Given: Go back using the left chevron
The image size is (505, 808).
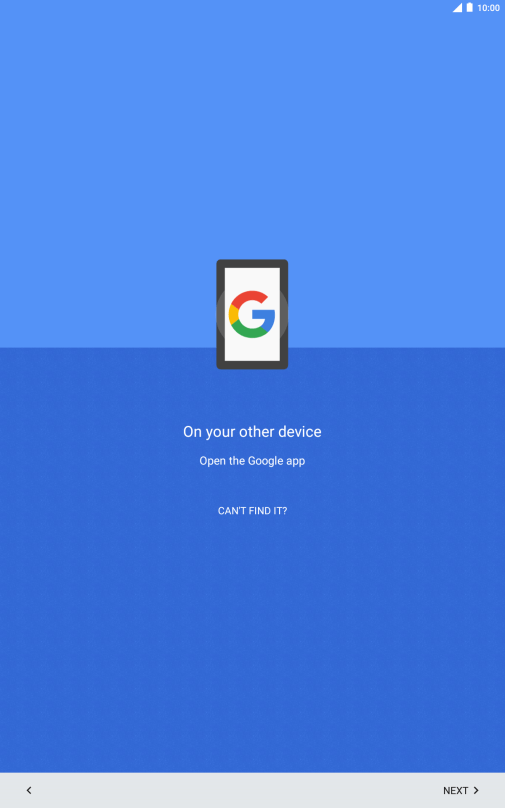Looking at the screenshot, I should click(29, 790).
